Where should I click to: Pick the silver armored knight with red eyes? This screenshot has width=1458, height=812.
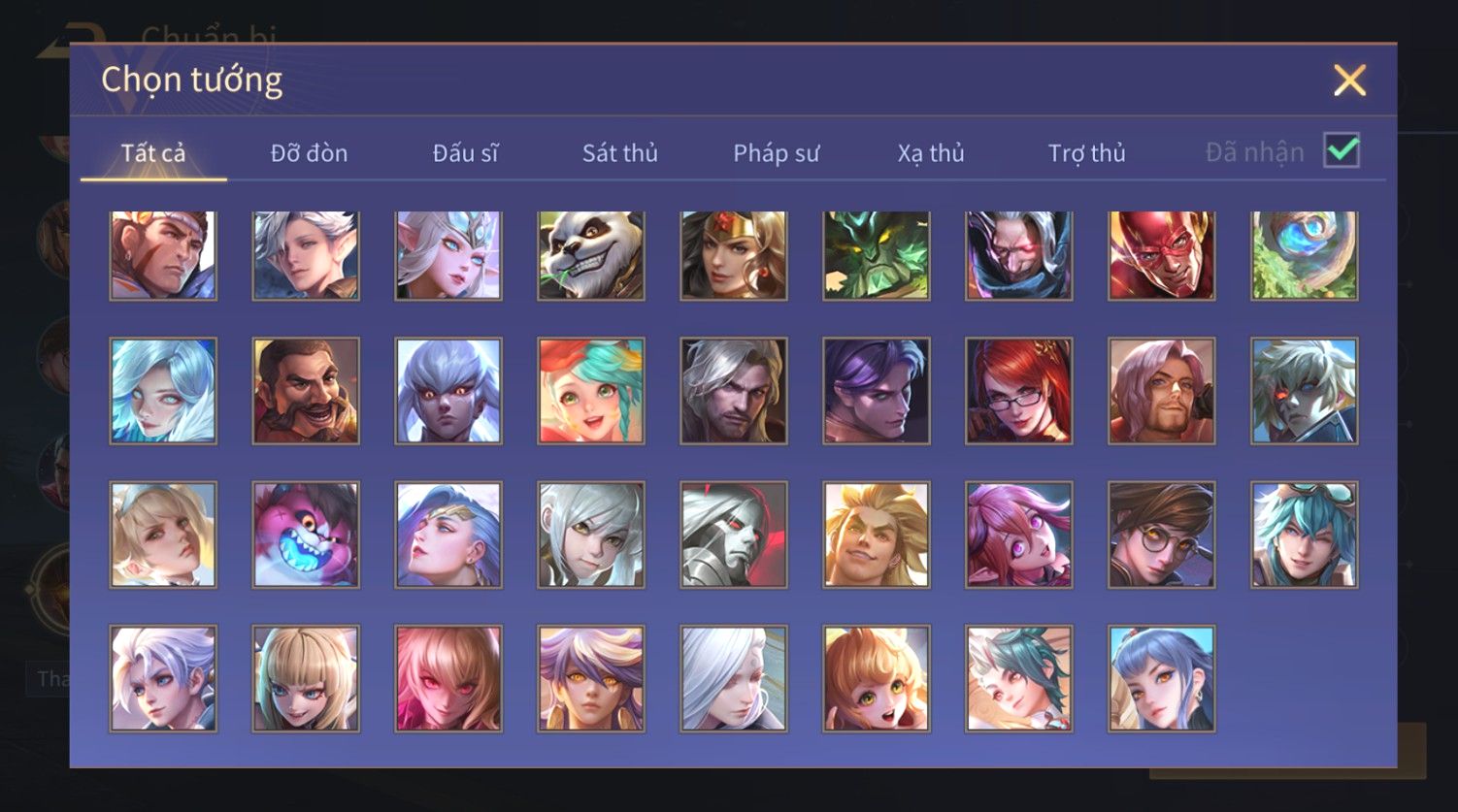pyautogui.click(x=734, y=535)
